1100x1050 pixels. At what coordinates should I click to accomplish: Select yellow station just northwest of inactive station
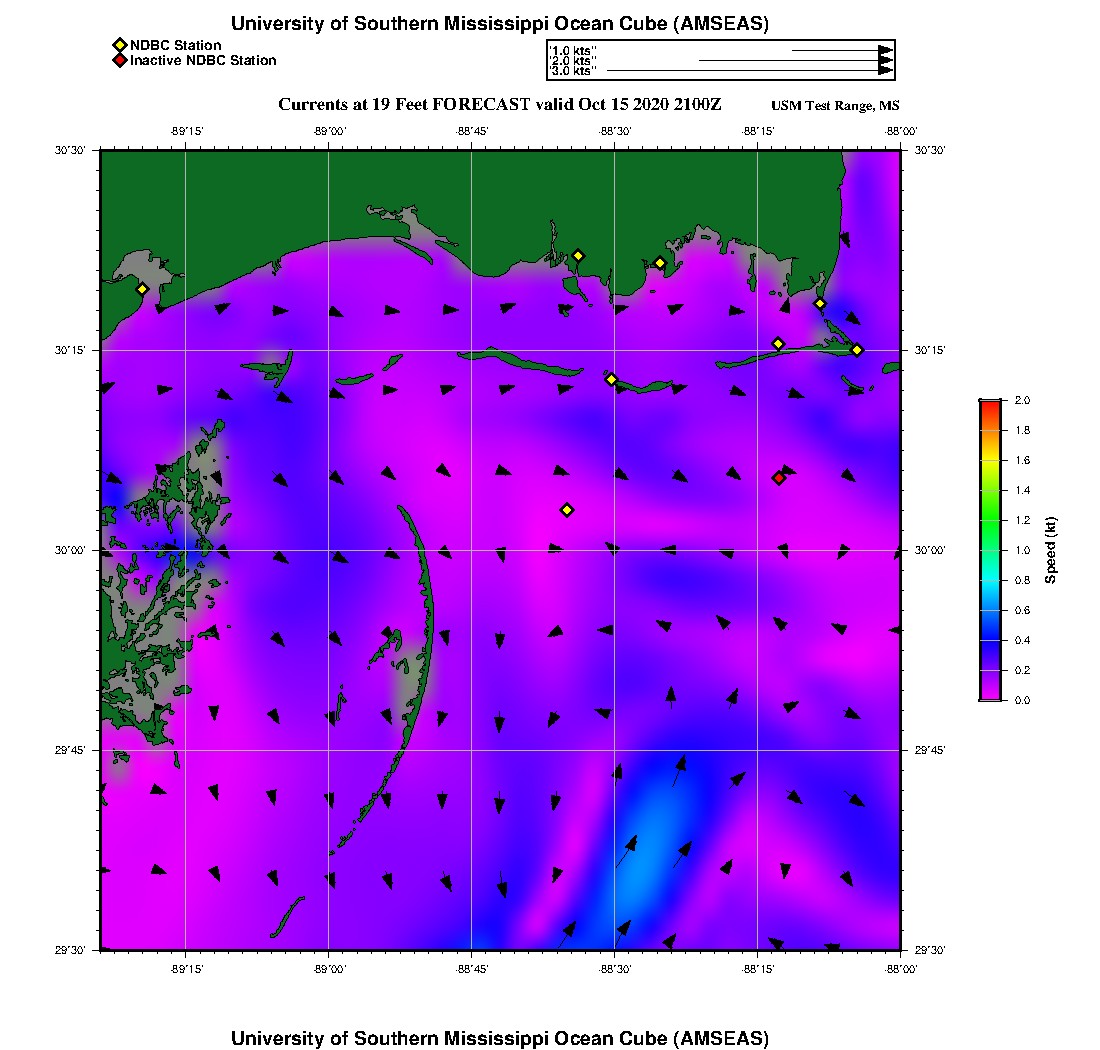coord(778,344)
